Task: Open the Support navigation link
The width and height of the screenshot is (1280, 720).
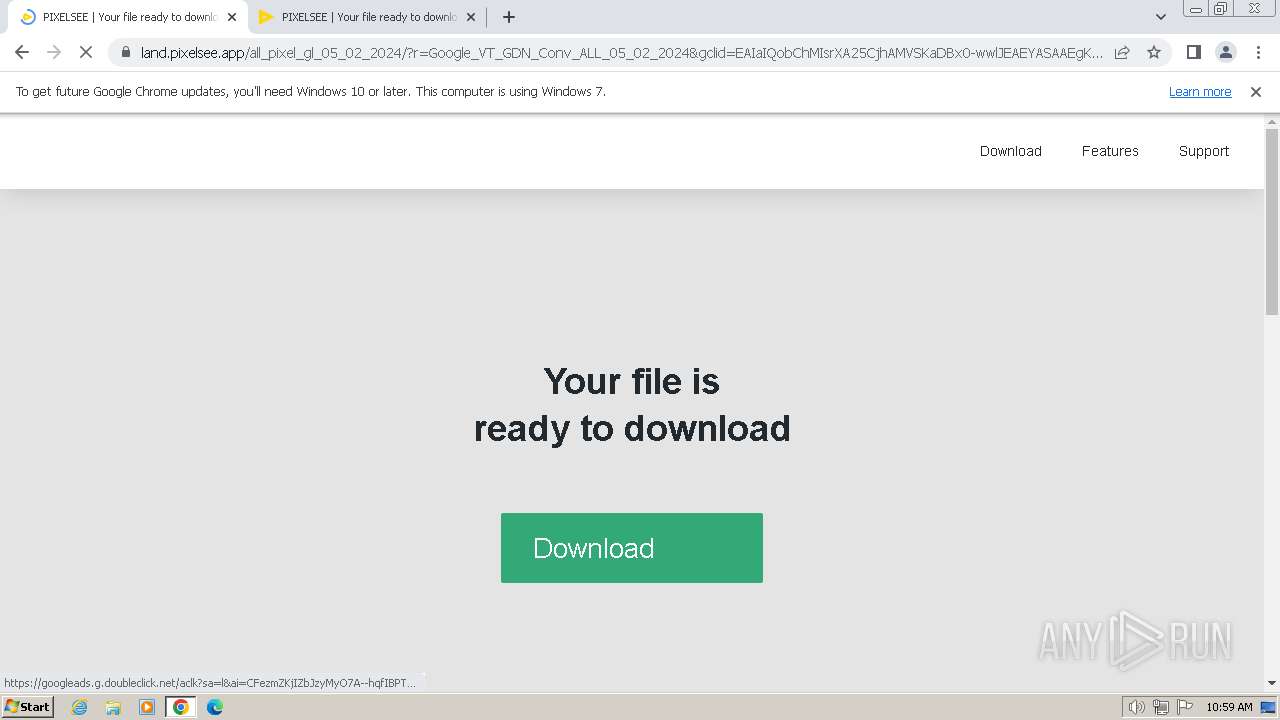Action: 1204,151
